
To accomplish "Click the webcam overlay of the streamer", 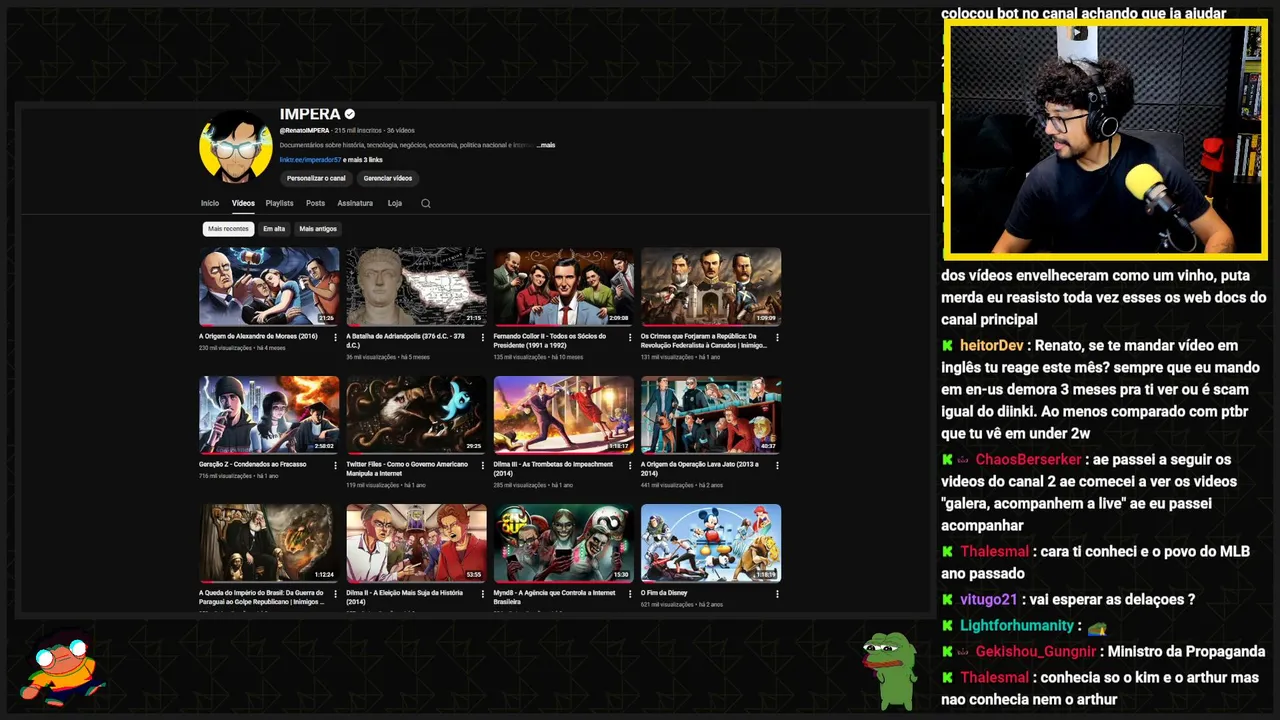I will (x=1106, y=140).
